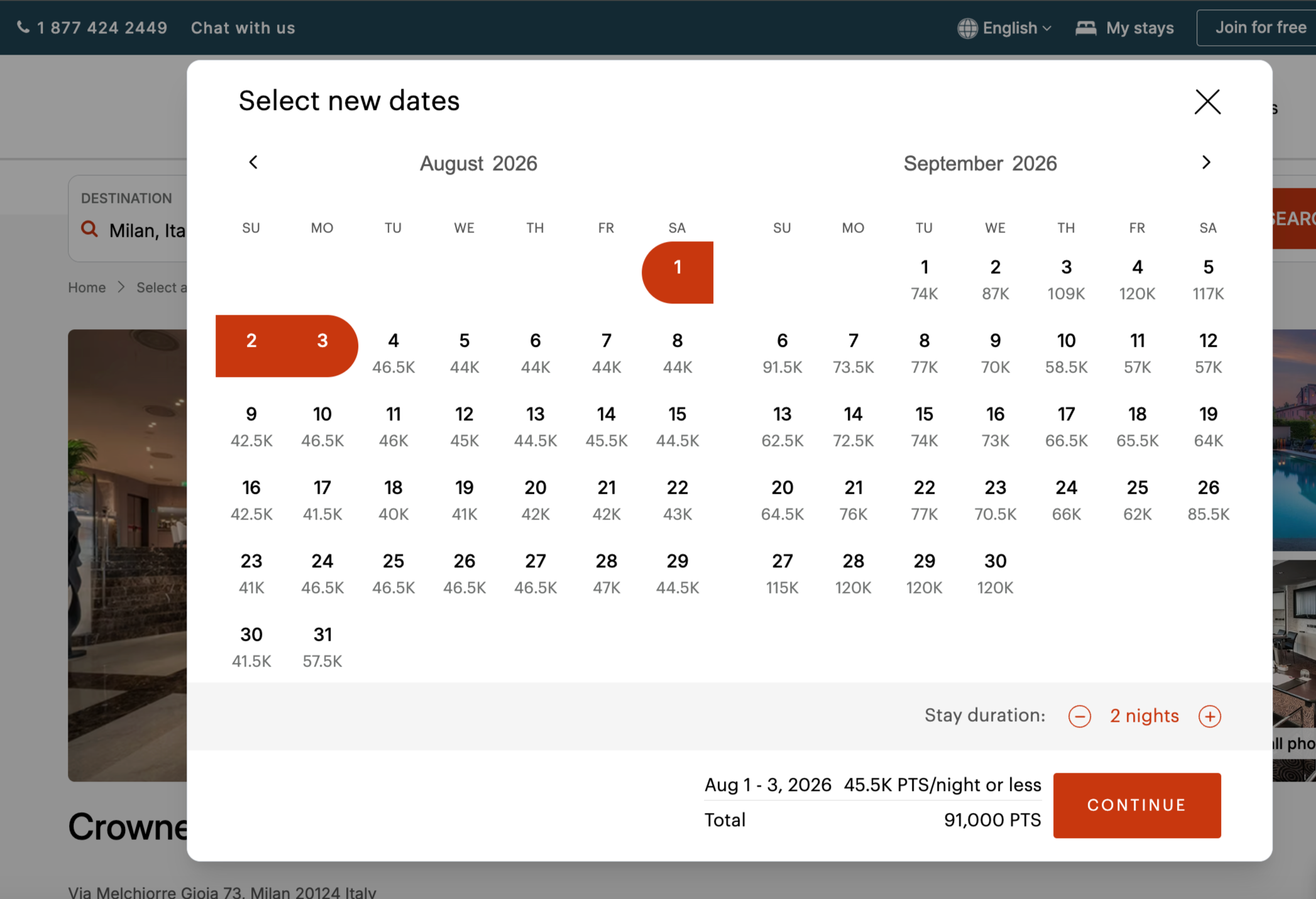Click the Join for free button

point(1259,28)
